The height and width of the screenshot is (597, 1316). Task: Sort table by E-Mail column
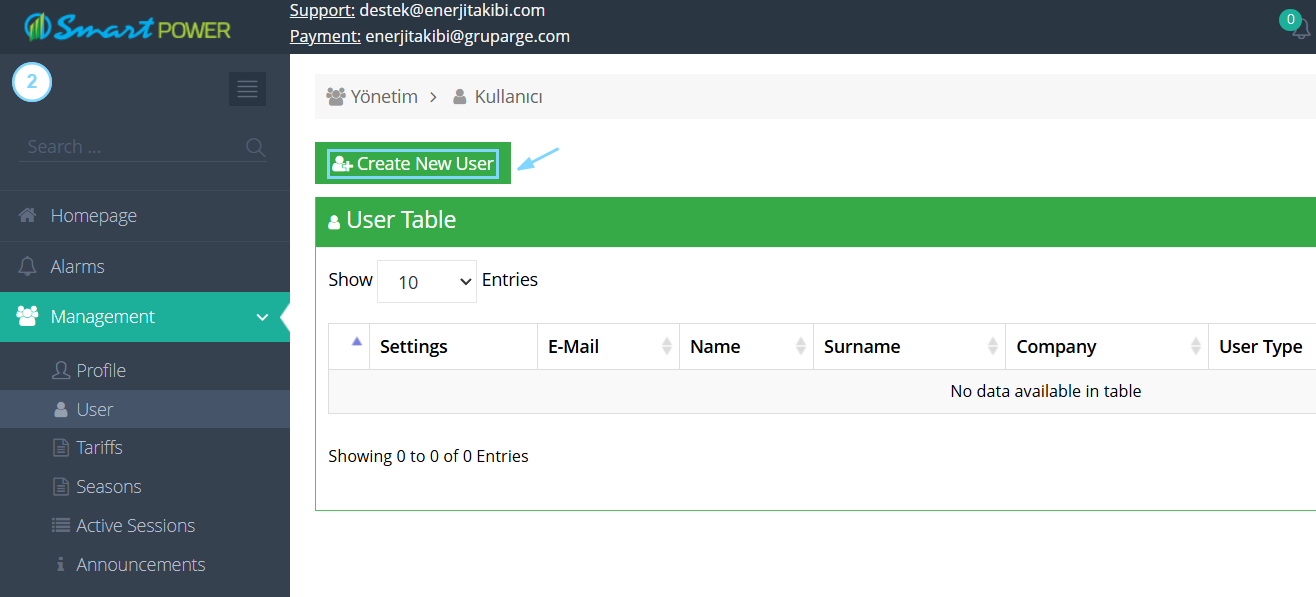[608, 347]
